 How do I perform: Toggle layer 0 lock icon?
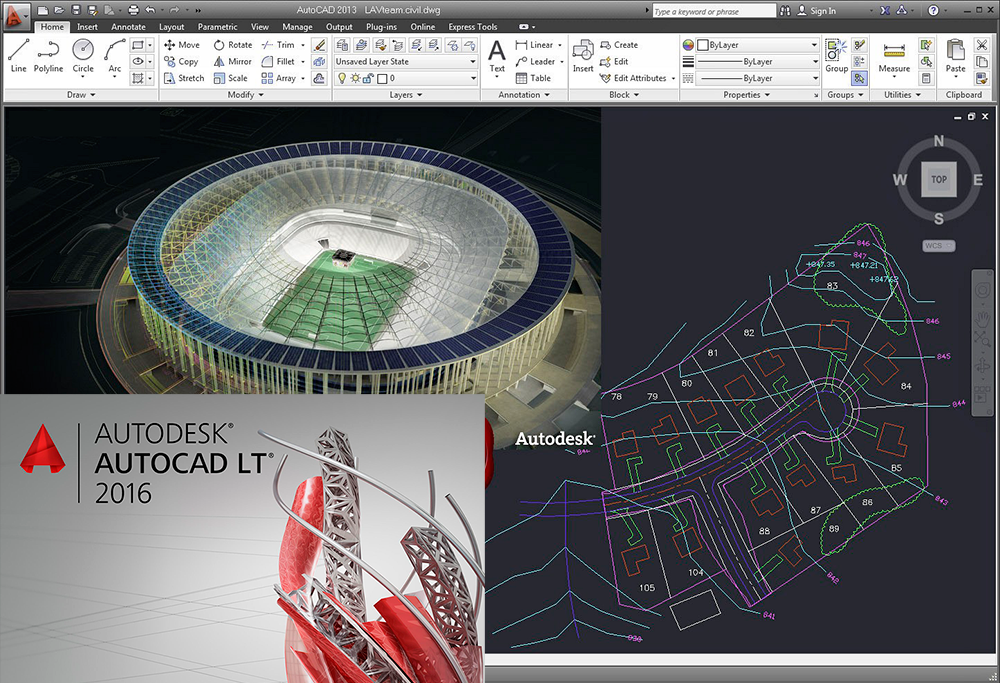[x=368, y=78]
